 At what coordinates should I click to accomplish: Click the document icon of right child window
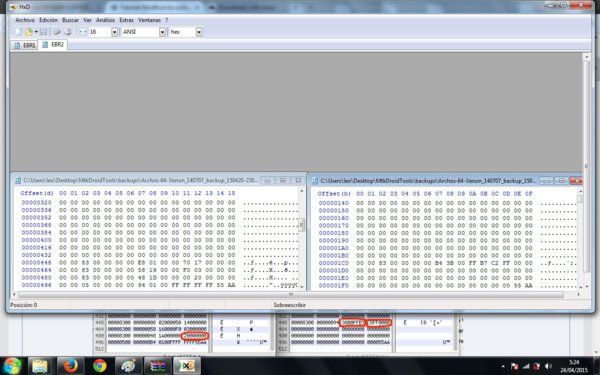coord(315,181)
